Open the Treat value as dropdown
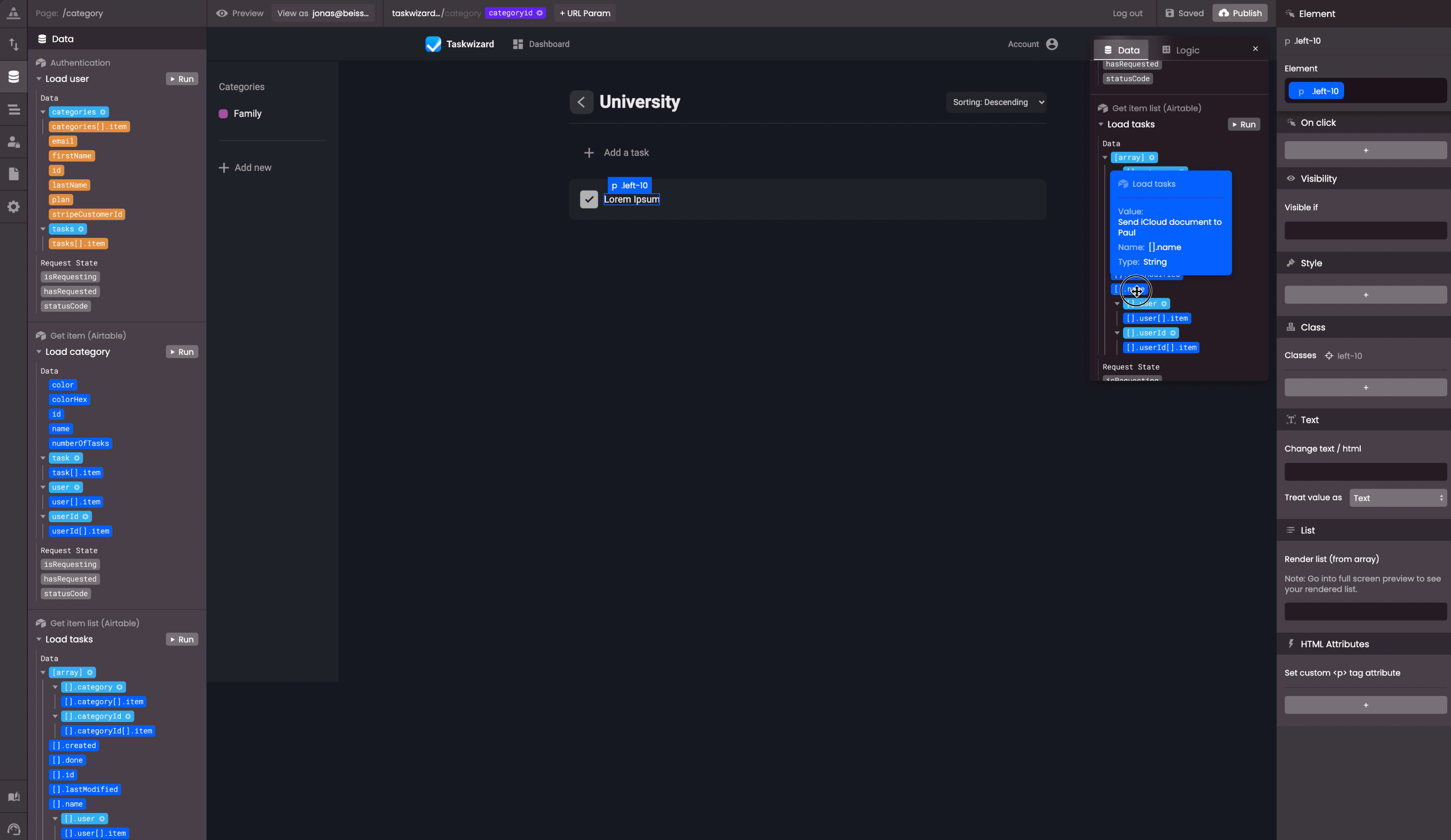Screen dimensions: 1451x840 coord(1398,498)
